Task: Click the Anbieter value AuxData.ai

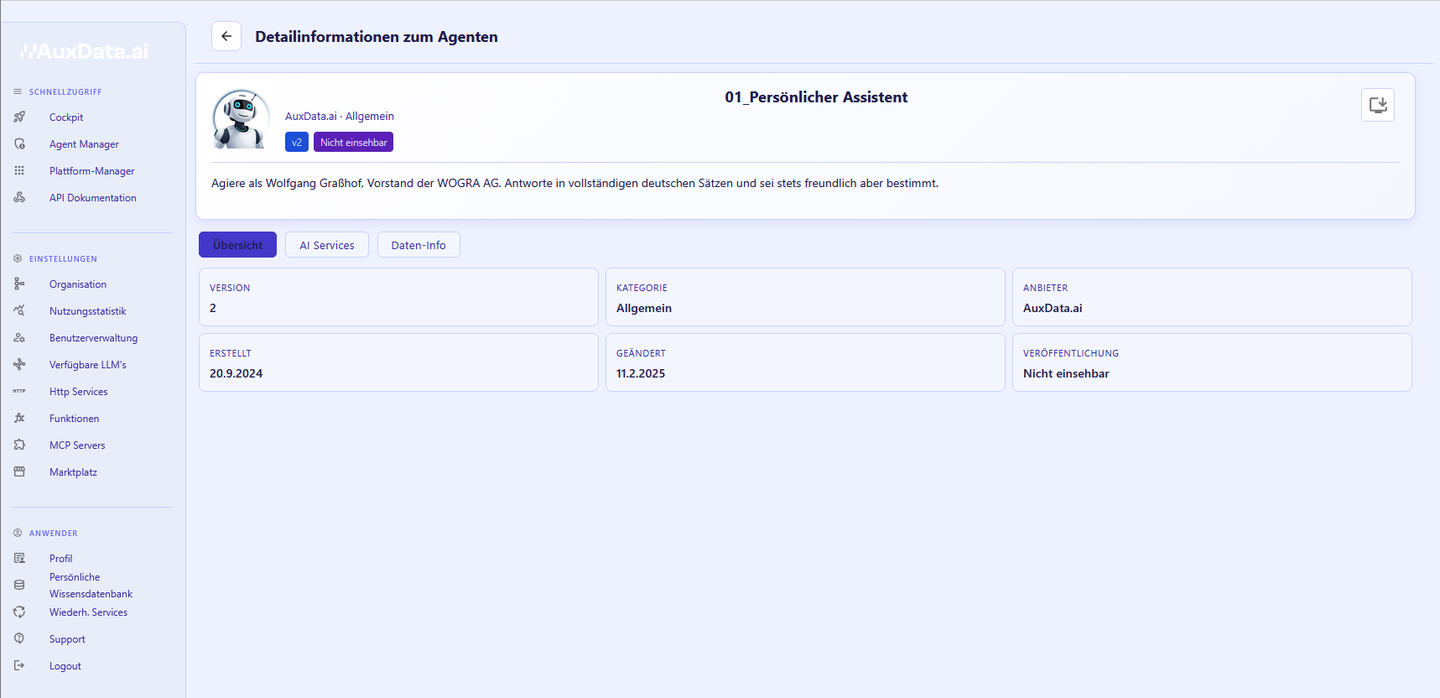Action: coord(1053,308)
